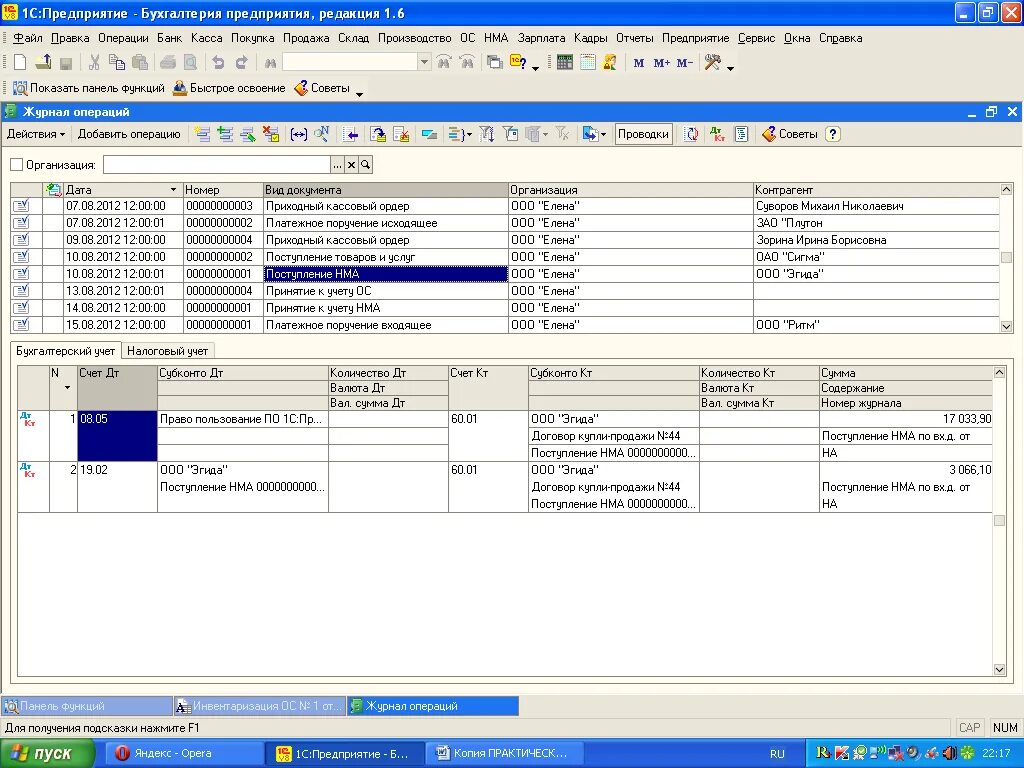Click the M- memory subtract button

(684, 63)
